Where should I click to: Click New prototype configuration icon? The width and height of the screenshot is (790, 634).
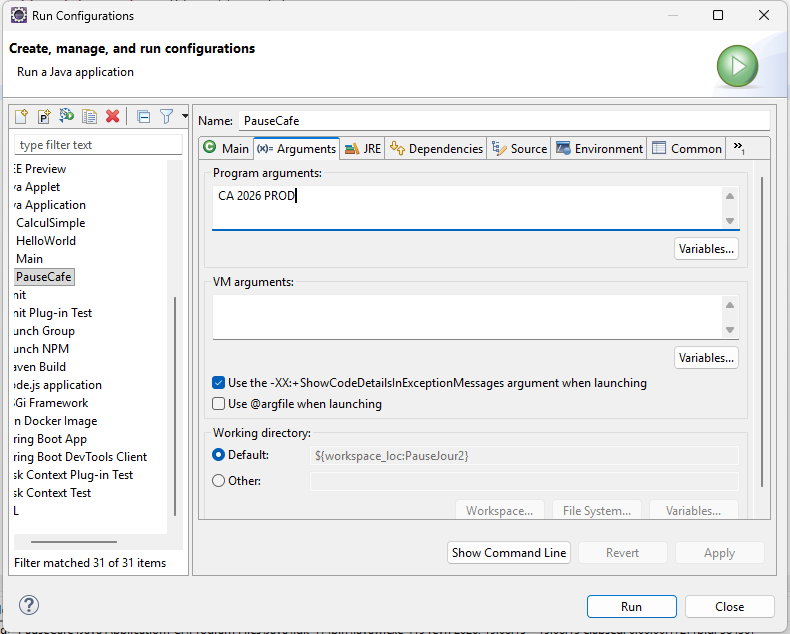coord(43,116)
